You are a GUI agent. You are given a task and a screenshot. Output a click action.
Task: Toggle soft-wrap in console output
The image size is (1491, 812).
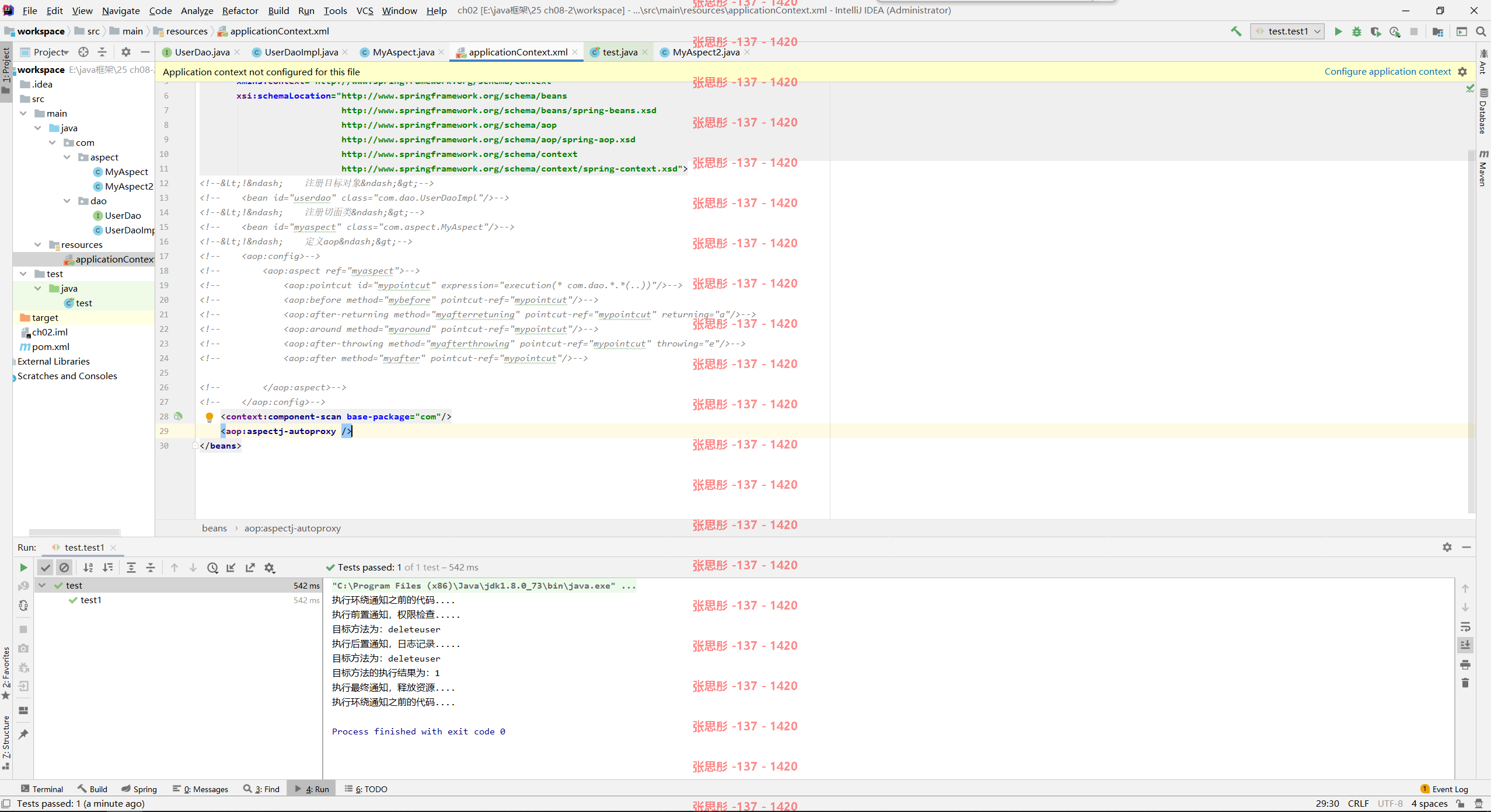[x=1465, y=627]
